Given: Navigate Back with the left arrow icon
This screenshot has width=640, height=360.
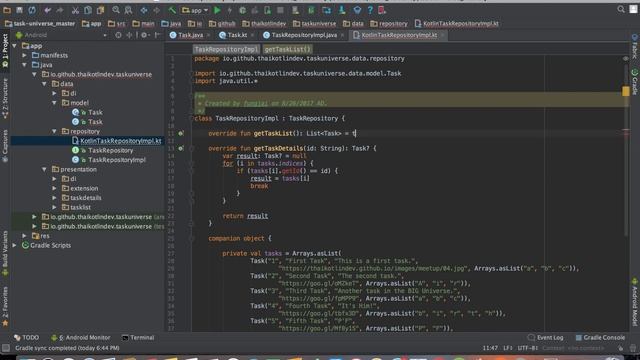Looking at the screenshot, I should pyautogui.click(x=144, y=10).
